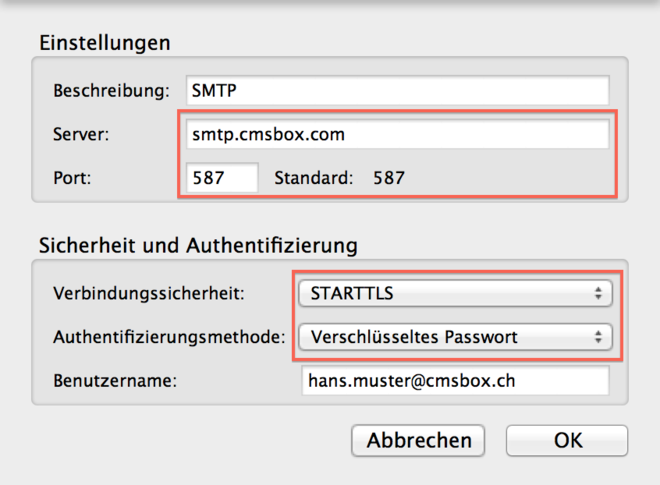Click the Verbindungssicherheit label
Image resolution: width=660 pixels, height=485 pixels.
coord(148,294)
